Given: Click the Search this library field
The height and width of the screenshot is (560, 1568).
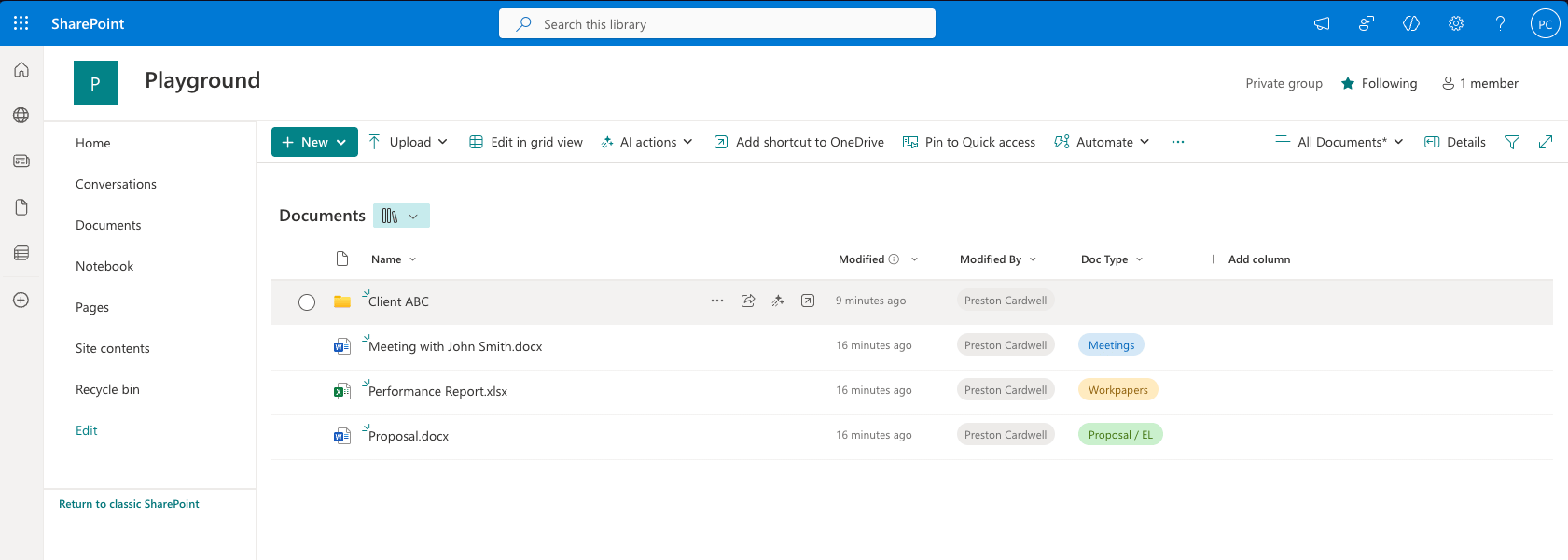Looking at the screenshot, I should click(716, 24).
